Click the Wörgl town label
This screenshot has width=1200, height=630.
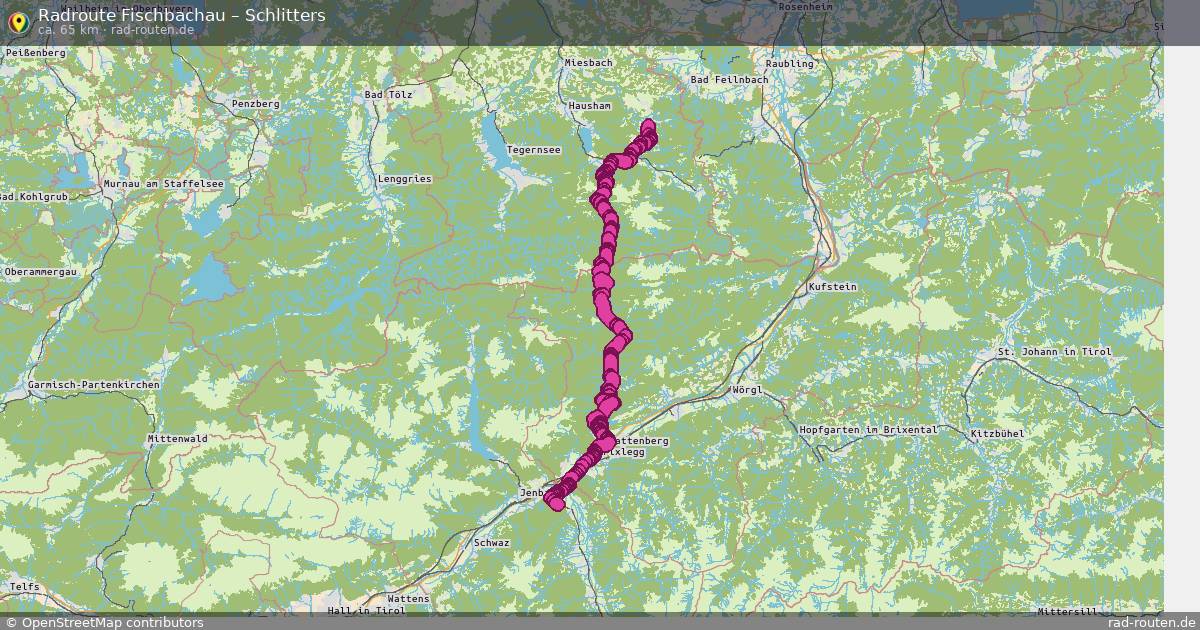(x=747, y=389)
